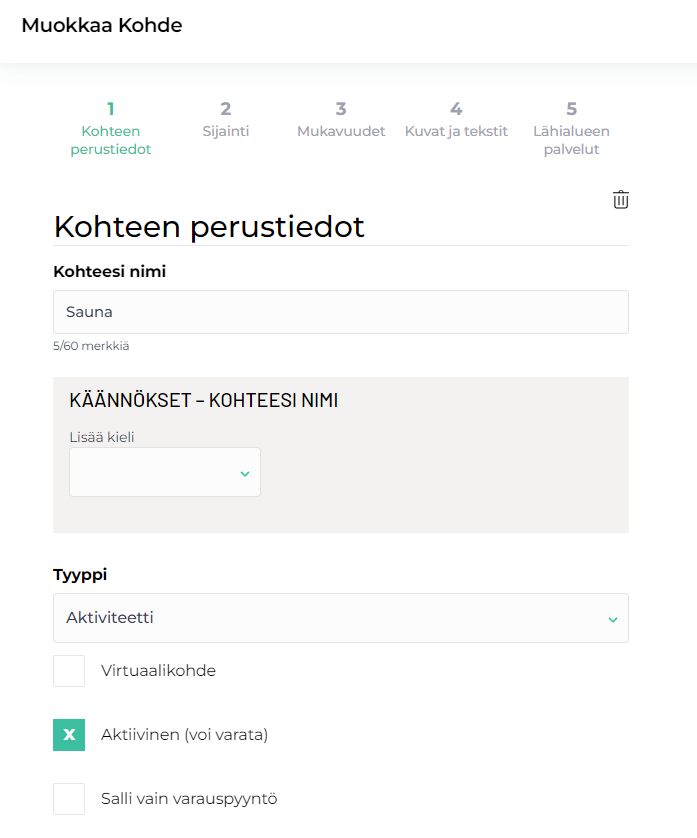This screenshot has height=838, width=697.
Task: Click the Salli vain varauspyyntö label
Action: 189,799
